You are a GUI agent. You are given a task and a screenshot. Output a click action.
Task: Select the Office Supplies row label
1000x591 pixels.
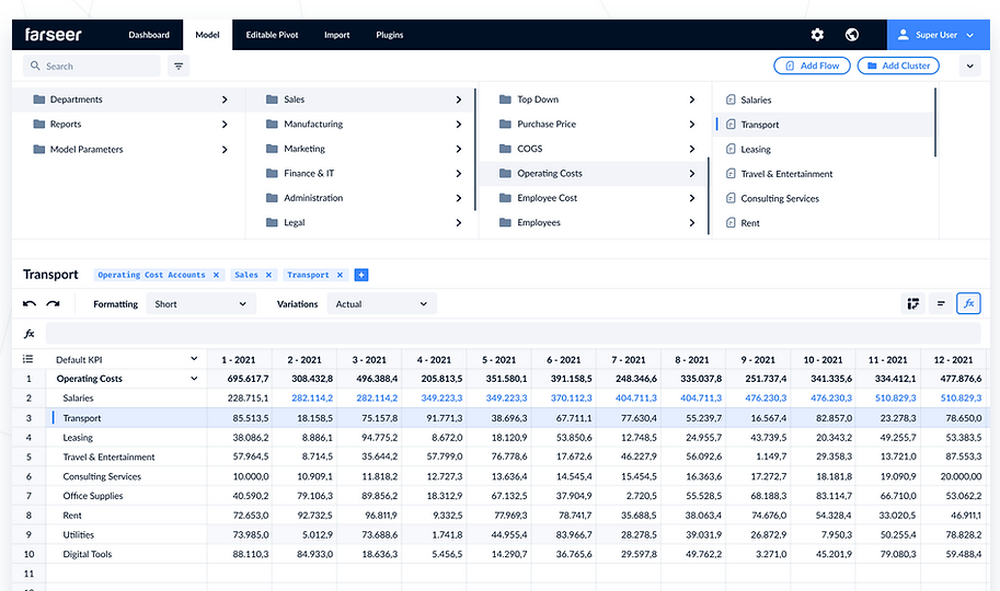93,495
